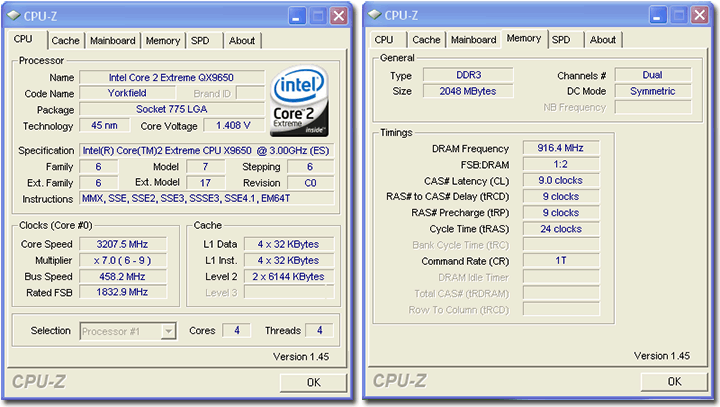
Task: Click the DC Mode Symmetric value
Action: point(653,91)
